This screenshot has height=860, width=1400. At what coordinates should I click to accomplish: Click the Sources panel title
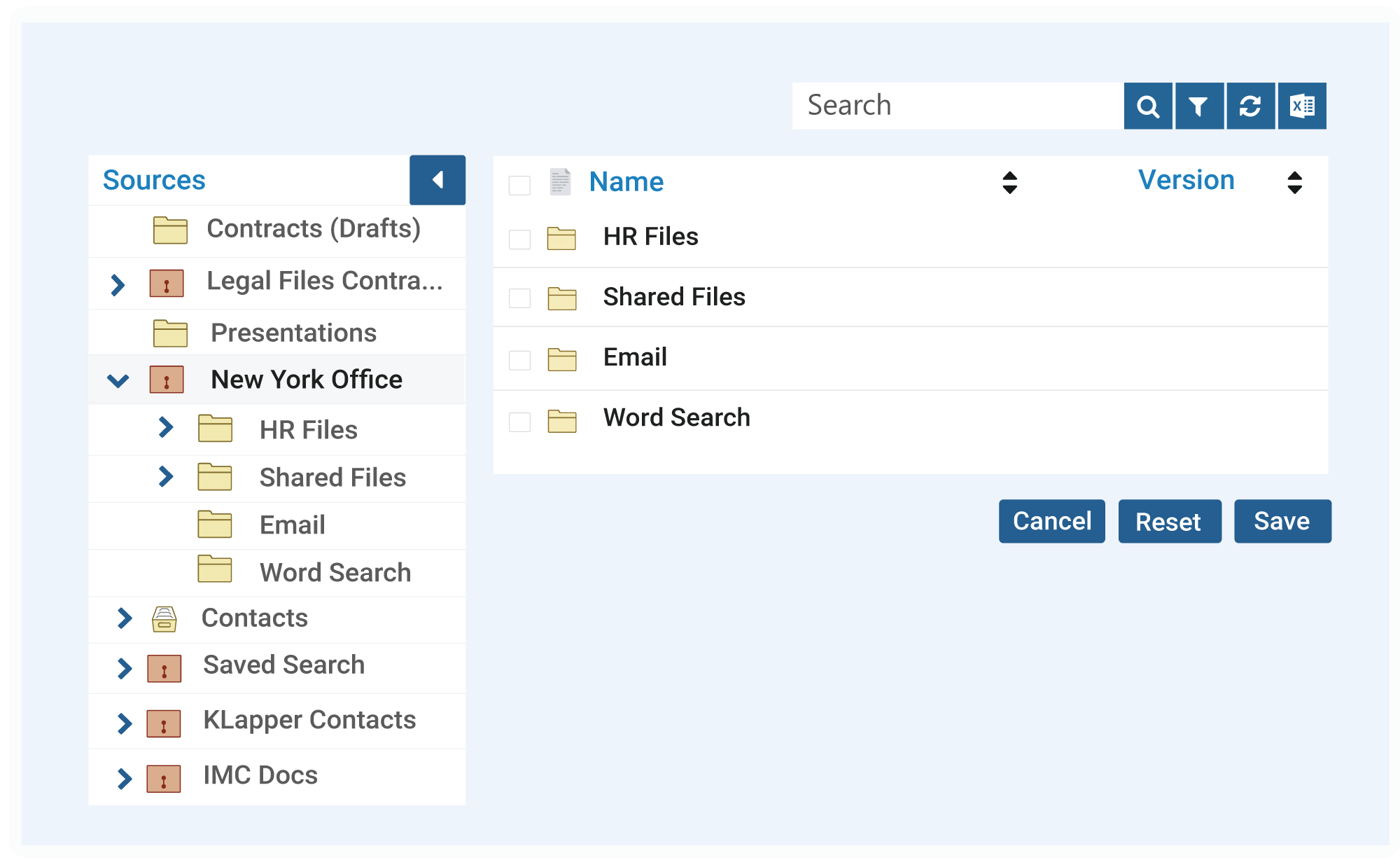pos(154,180)
